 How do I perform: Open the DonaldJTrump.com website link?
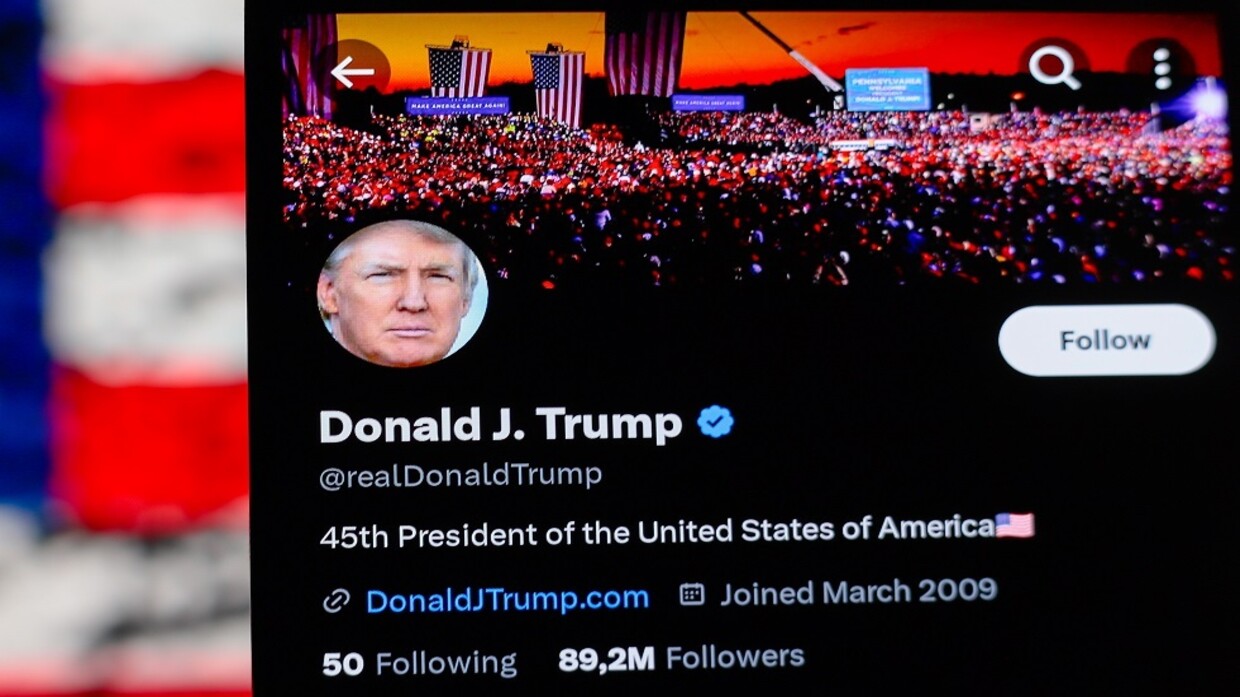point(507,600)
